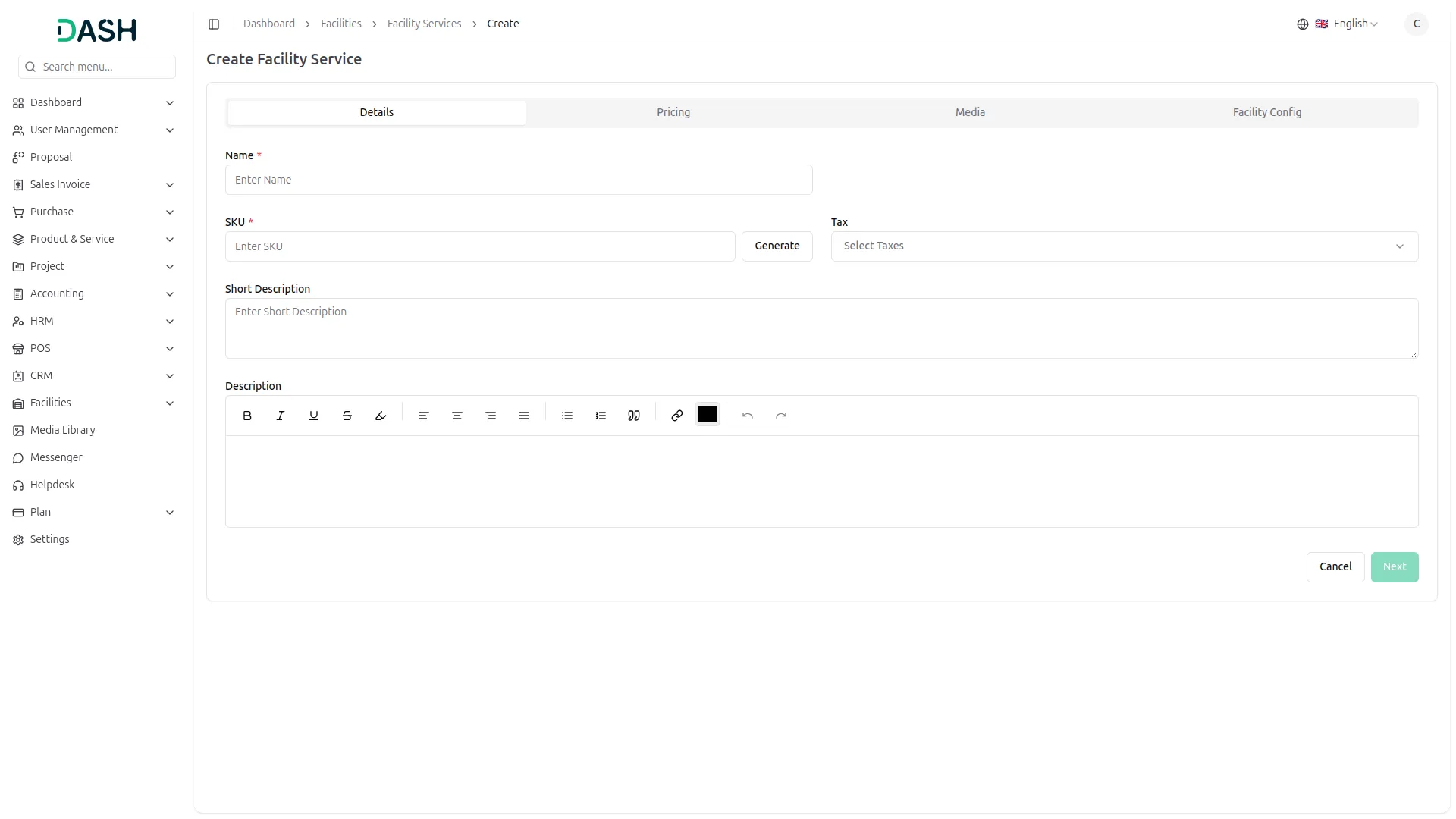Toggle bold formatting in description editor
The image size is (1456, 819).
(x=247, y=416)
